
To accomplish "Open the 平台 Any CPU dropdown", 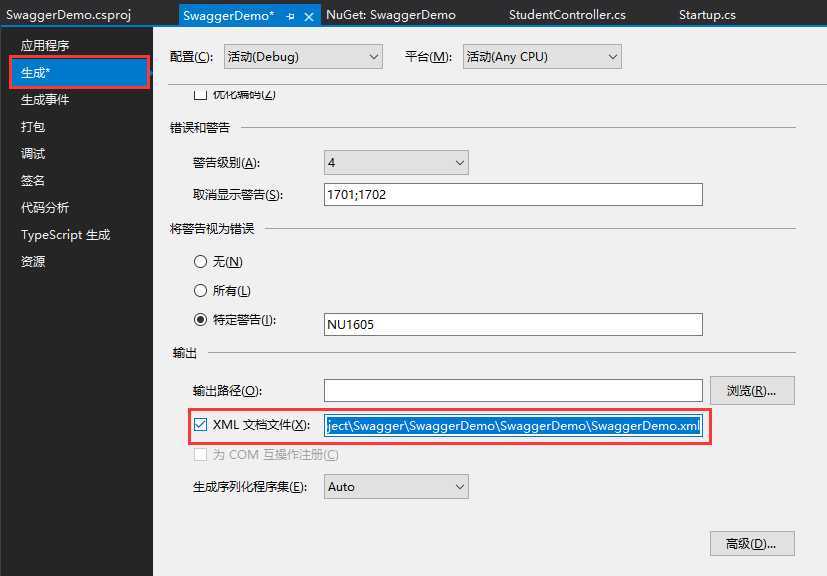I will tap(542, 56).
